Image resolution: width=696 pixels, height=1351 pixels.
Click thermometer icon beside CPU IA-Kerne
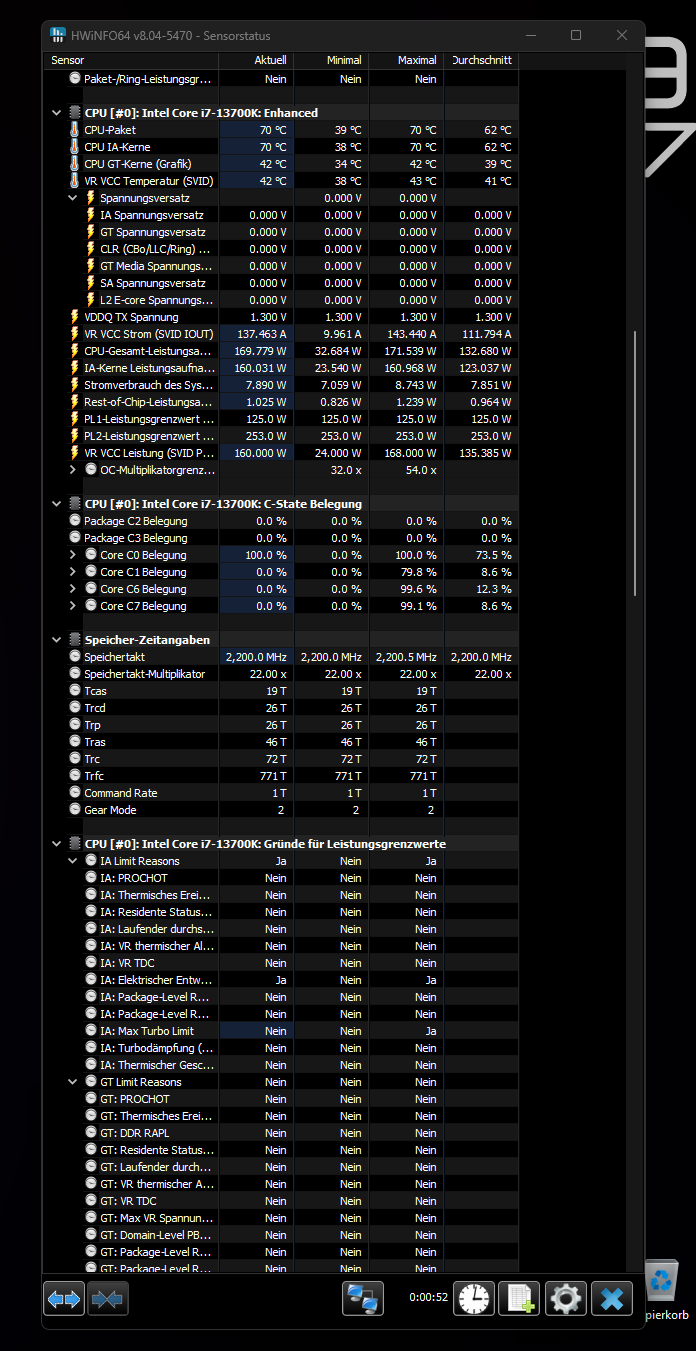(x=75, y=147)
